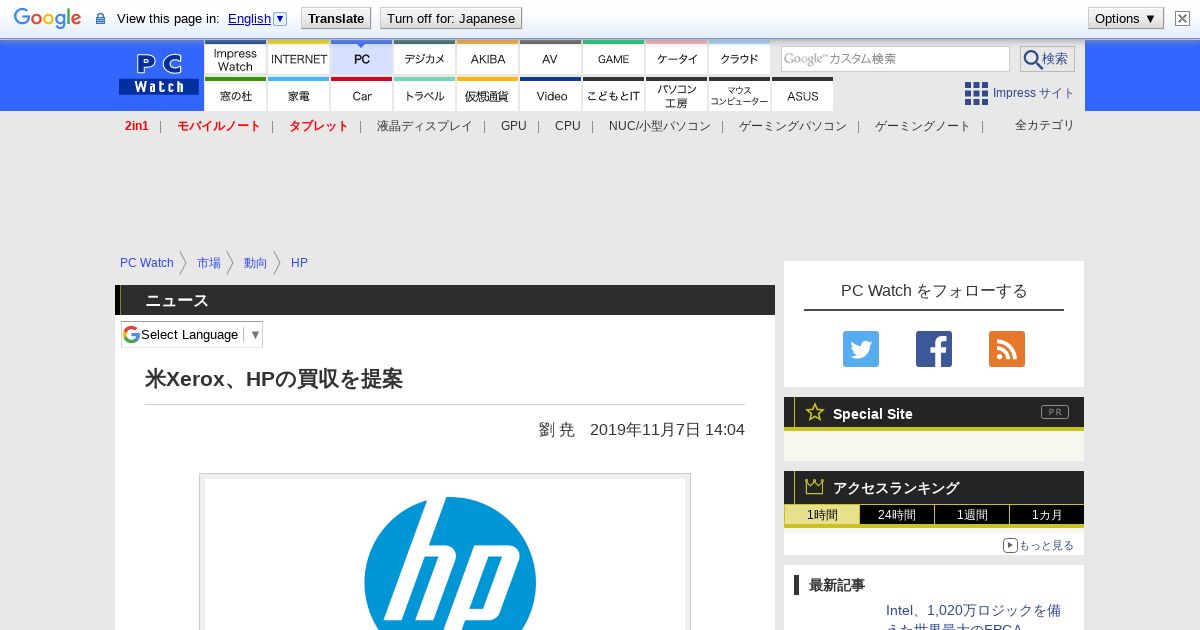The height and width of the screenshot is (630, 1200).
Task: Click the モバイルノート category link
Action: (219, 126)
